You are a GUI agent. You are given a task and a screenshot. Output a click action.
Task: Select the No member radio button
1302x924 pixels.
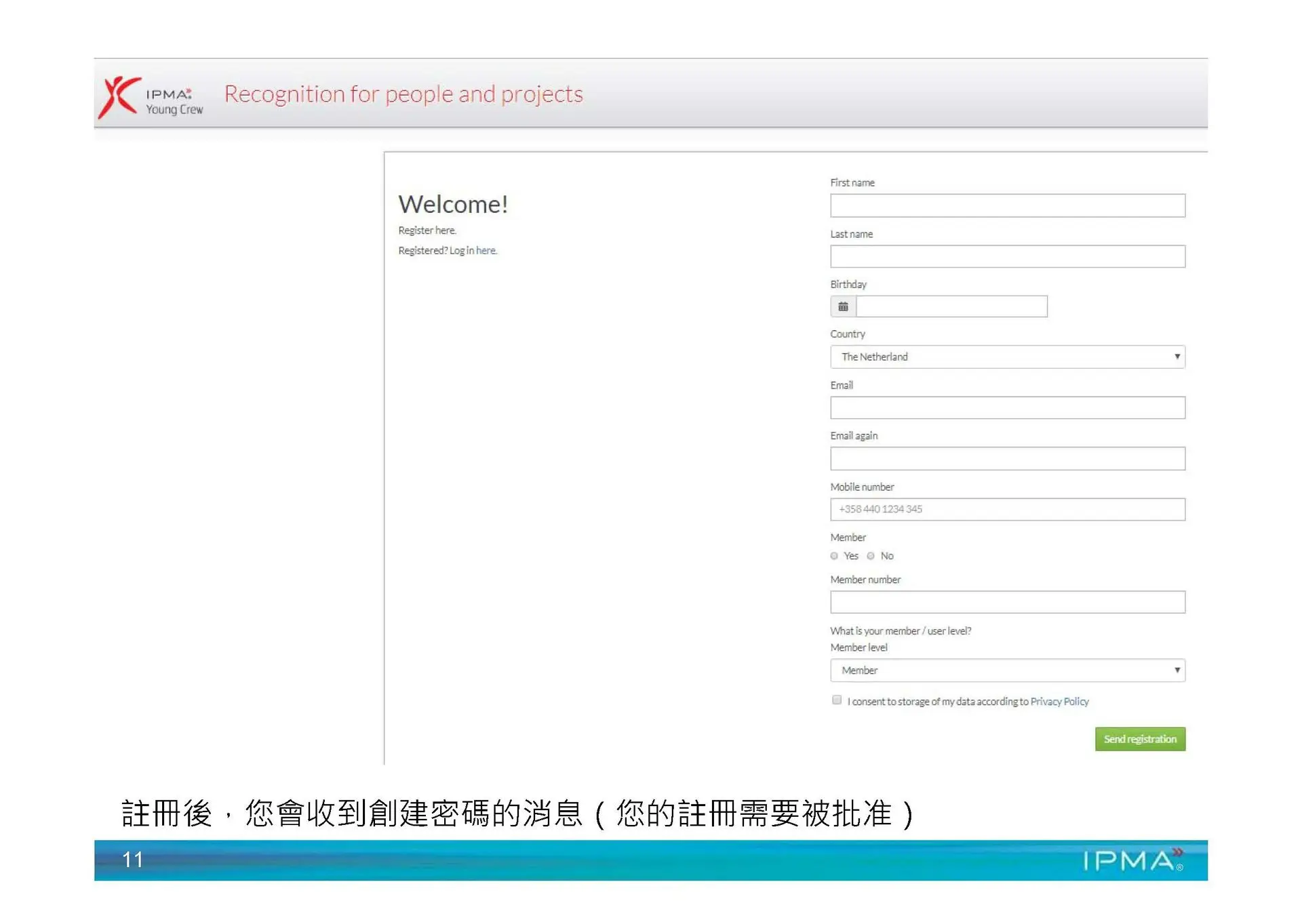pos(871,556)
